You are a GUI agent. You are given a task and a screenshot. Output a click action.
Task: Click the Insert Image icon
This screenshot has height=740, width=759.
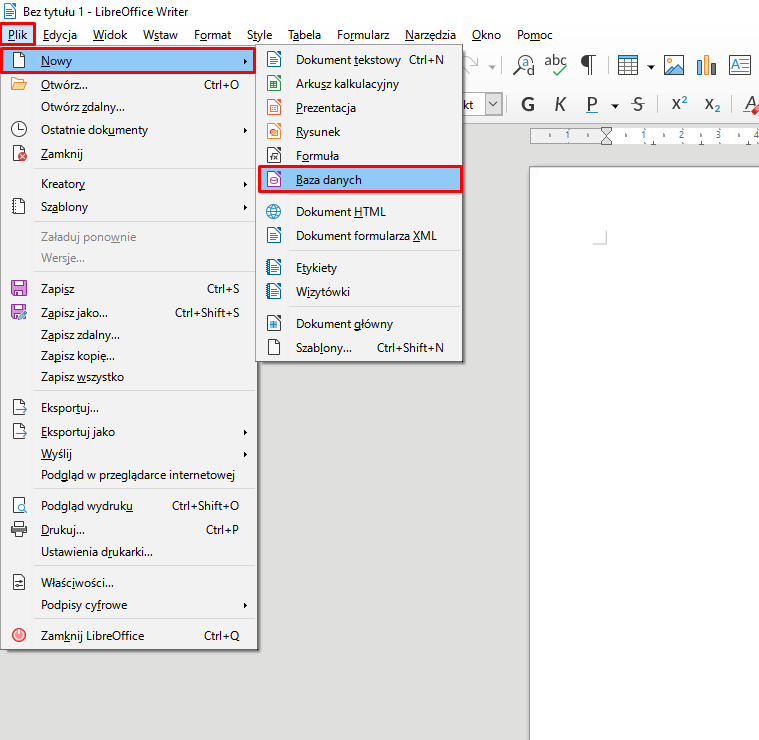coord(674,65)
